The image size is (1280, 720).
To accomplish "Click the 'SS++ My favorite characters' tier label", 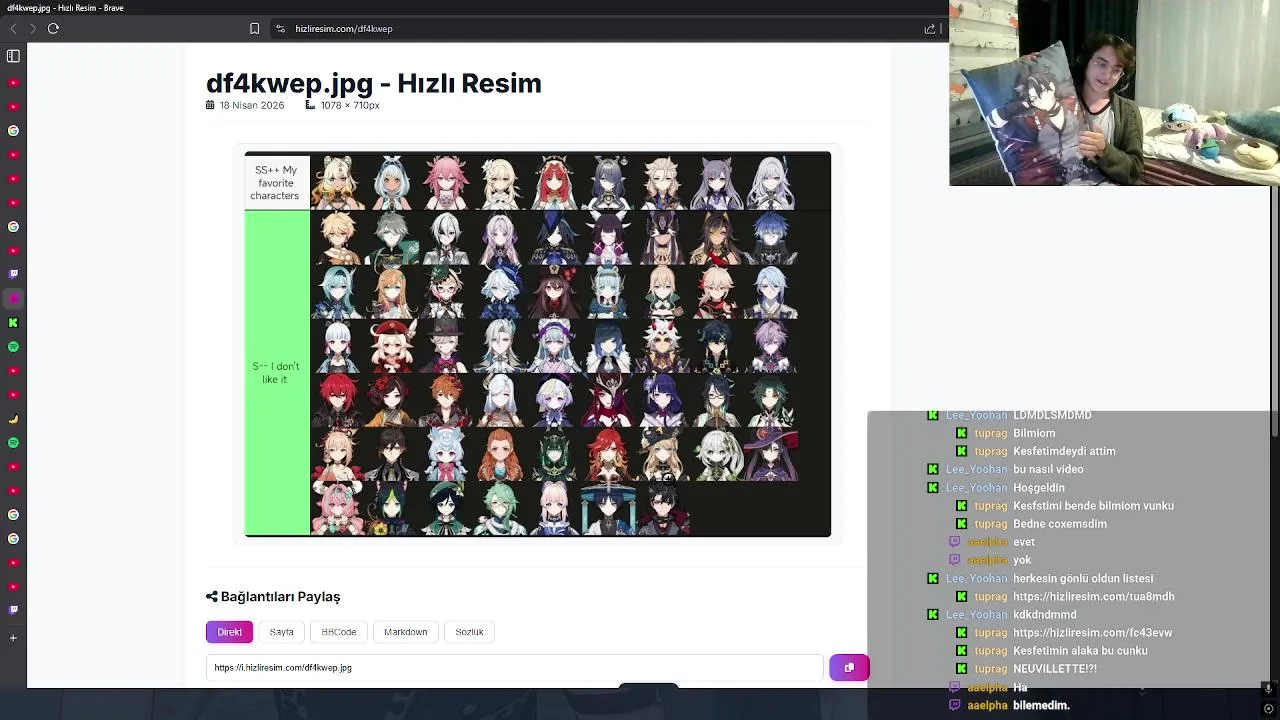I will pos(276,183).
